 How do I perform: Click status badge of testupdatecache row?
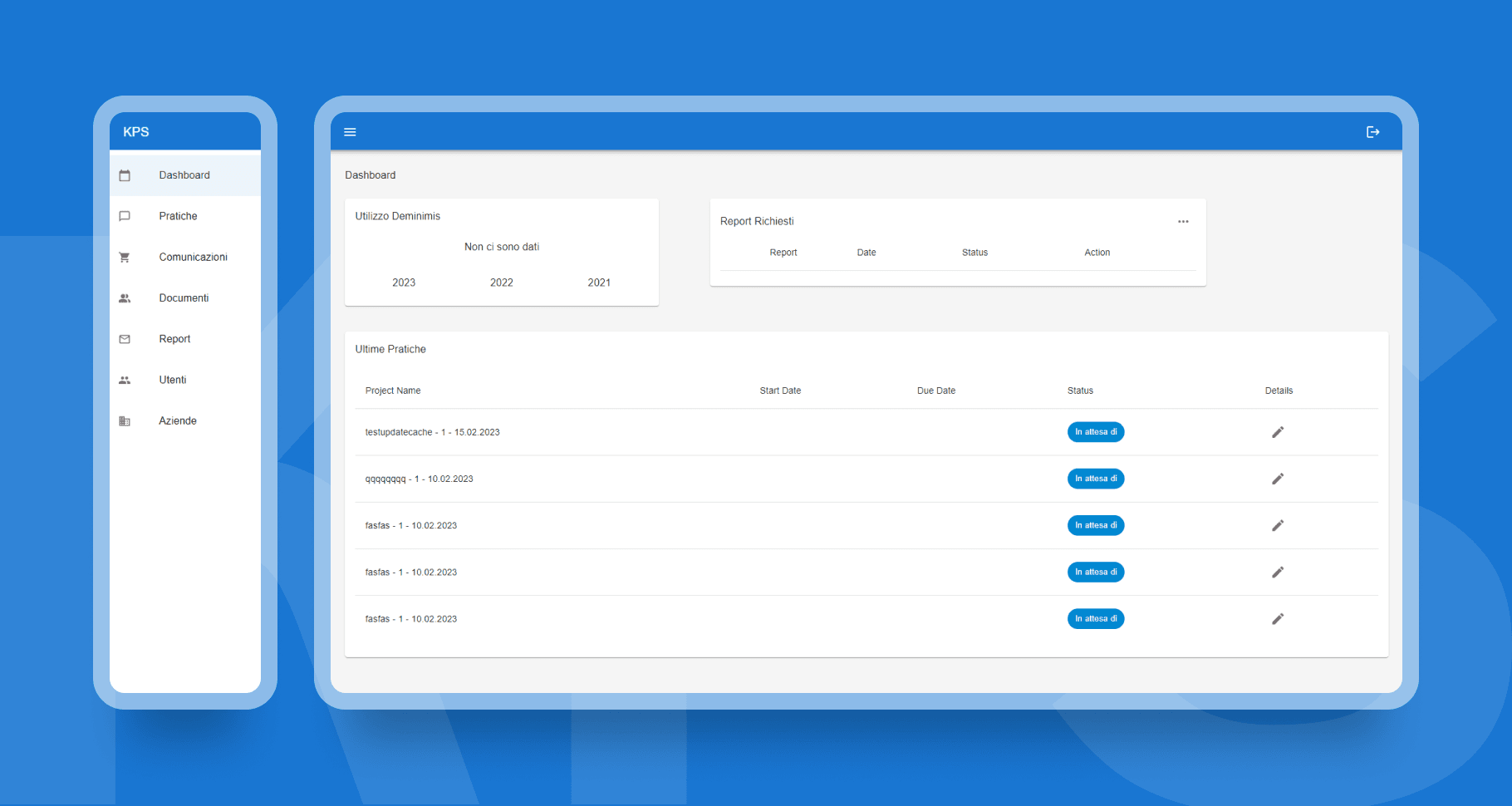[1096, 432]
